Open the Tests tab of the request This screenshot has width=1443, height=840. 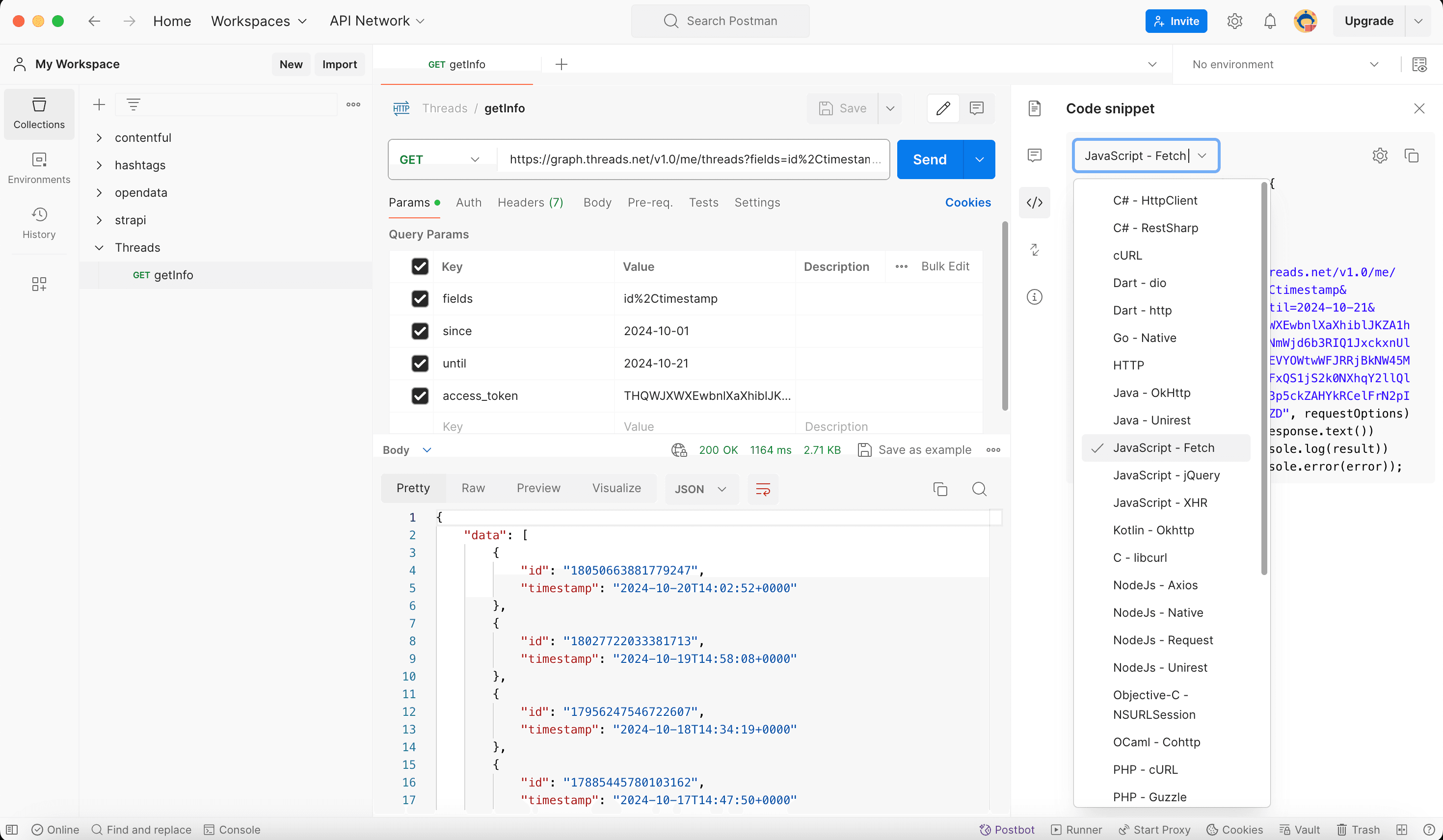point(703,202)
